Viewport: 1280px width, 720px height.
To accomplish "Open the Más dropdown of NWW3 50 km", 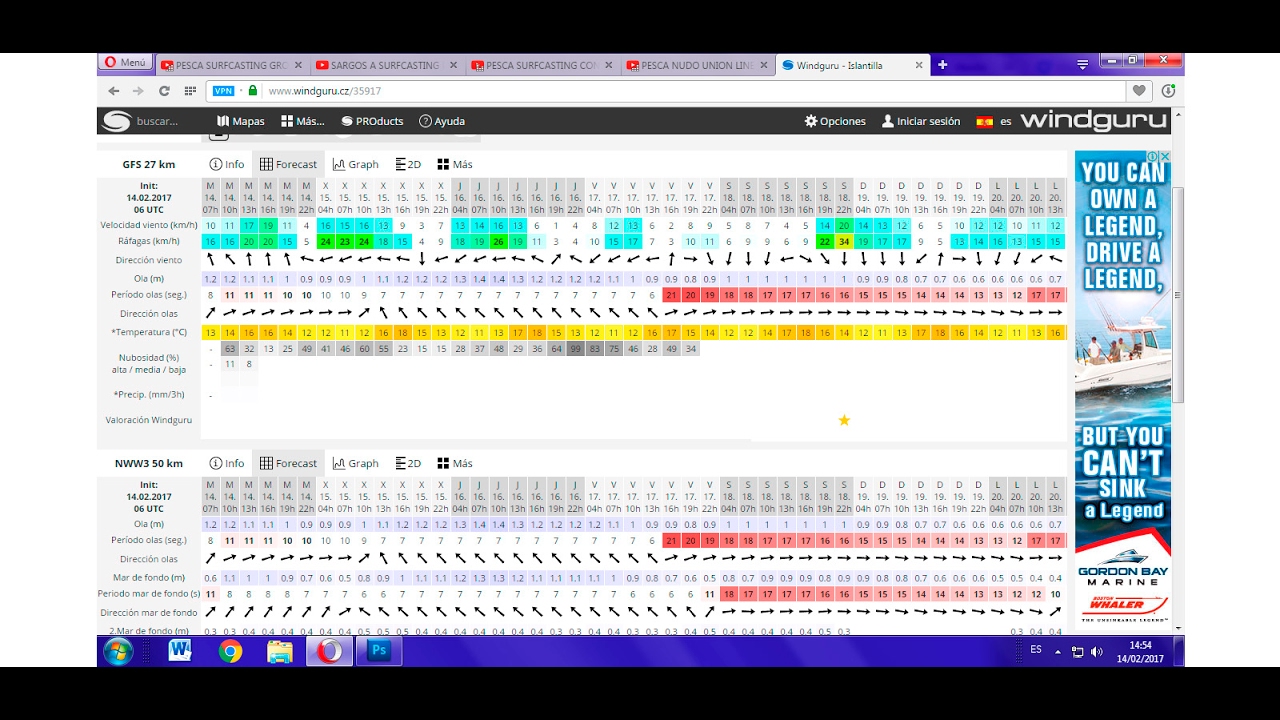I will (455, 463).
